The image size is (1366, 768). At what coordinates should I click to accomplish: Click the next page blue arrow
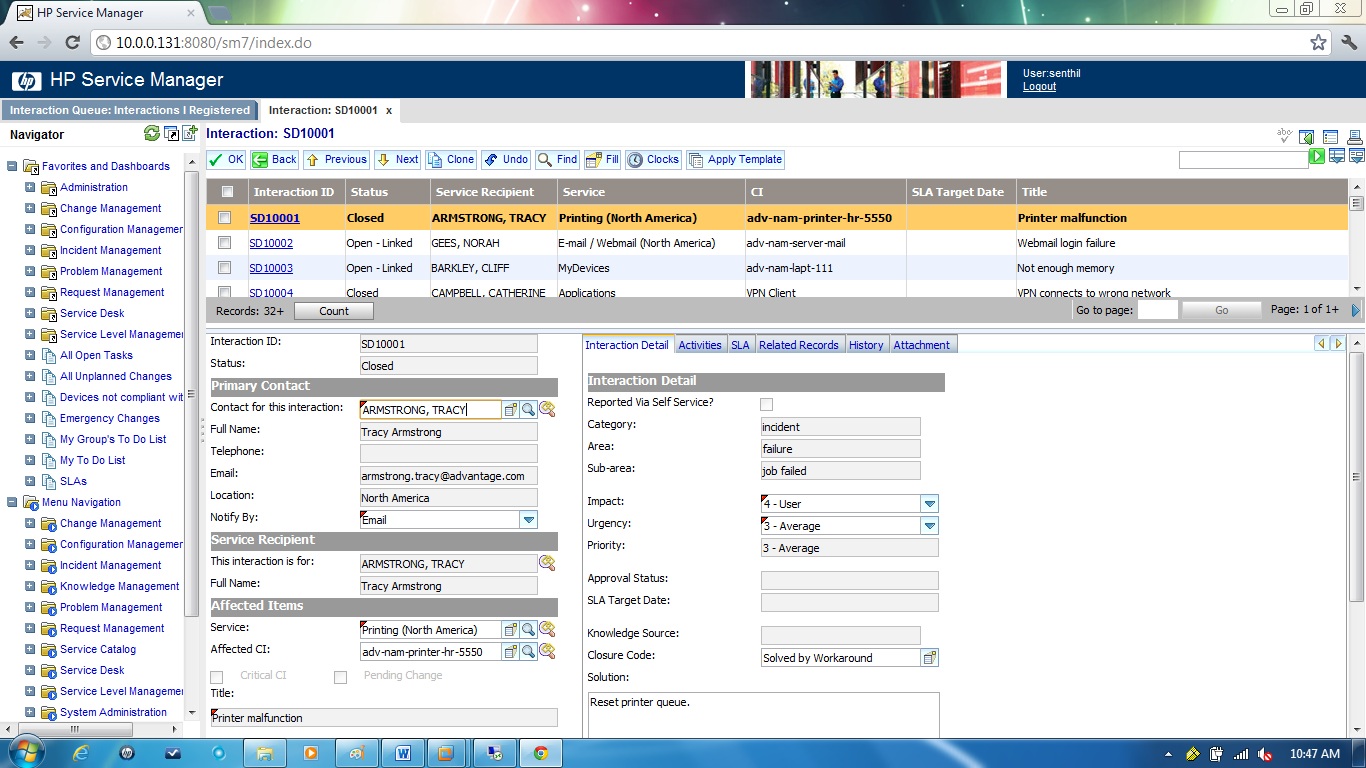[x=1356, y=310]
